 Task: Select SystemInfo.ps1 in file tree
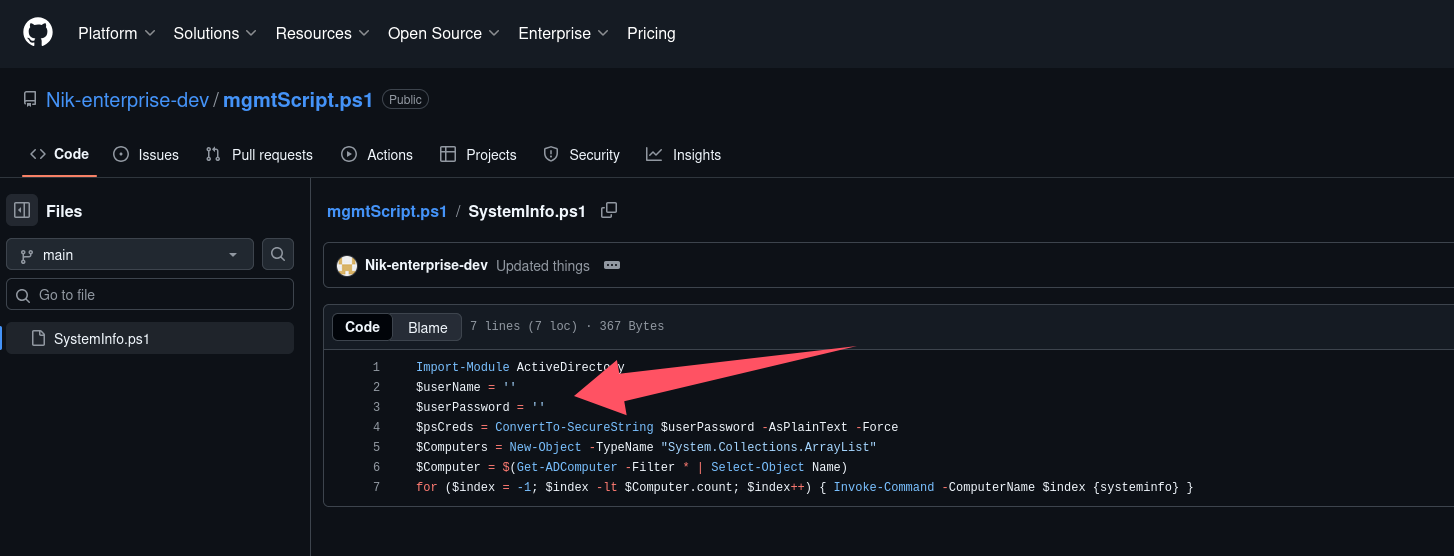pos(101,339)
